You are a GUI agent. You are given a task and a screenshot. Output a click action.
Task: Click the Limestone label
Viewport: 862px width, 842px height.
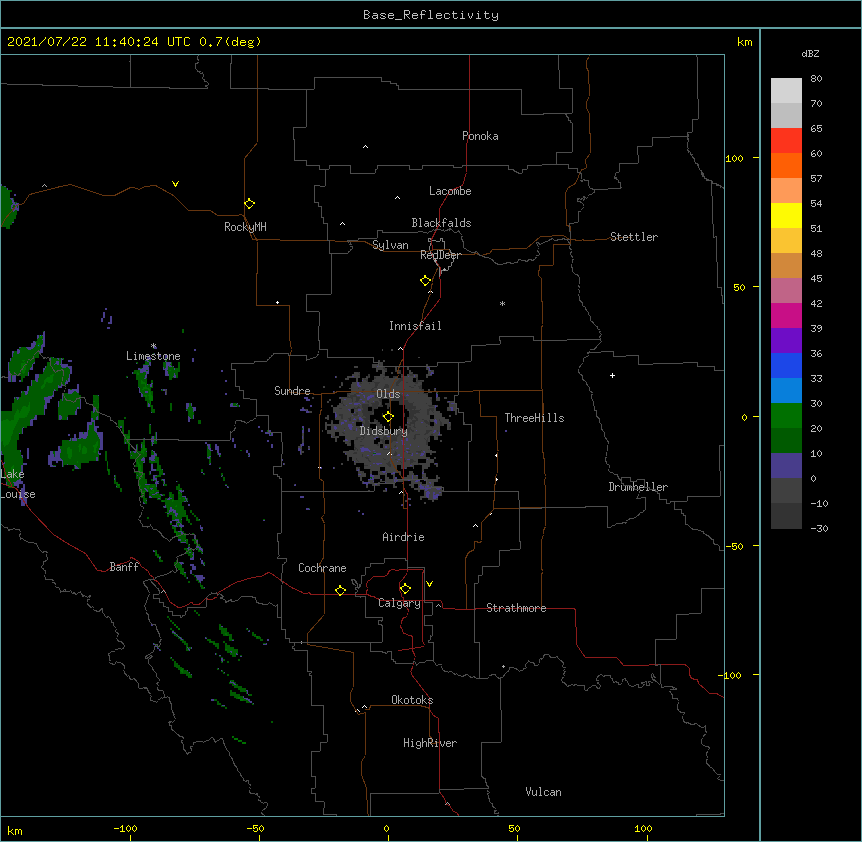[153, 356]
